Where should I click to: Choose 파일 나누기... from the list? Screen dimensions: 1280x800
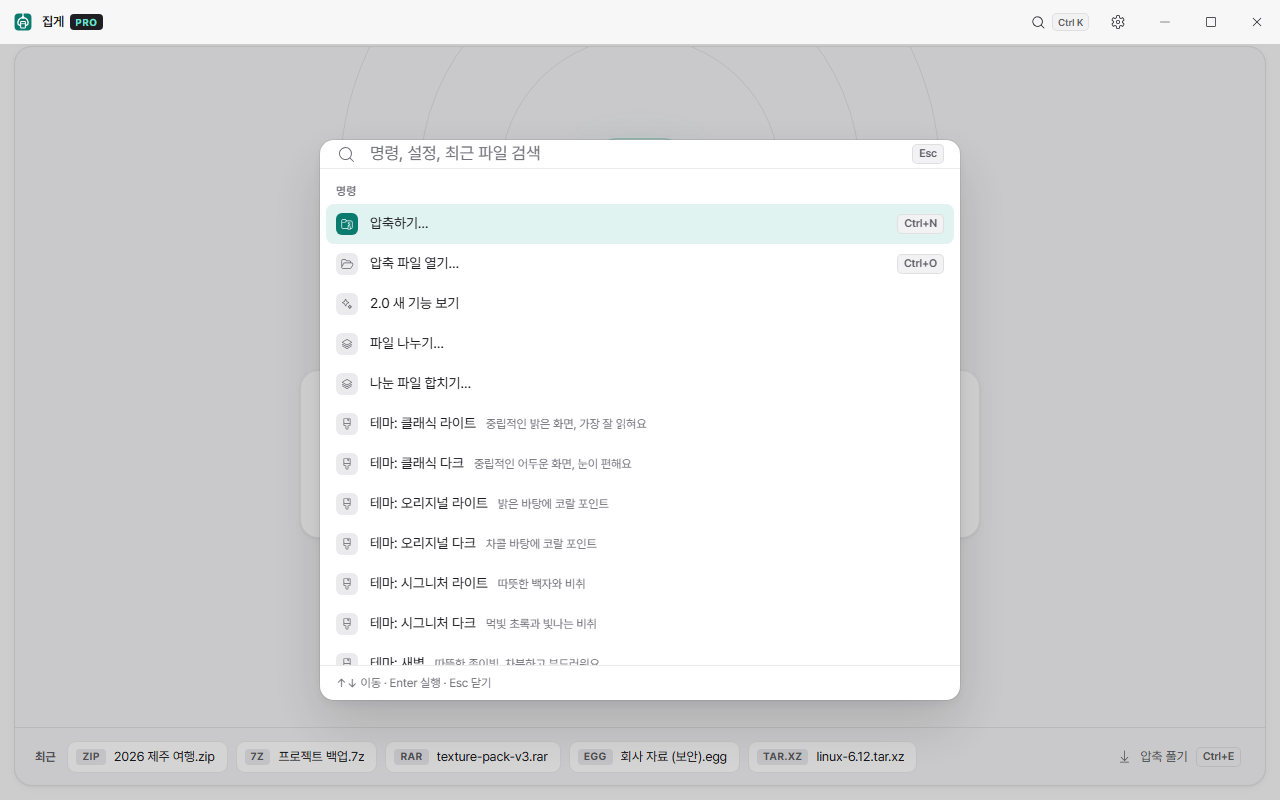(x=640, y=344)
